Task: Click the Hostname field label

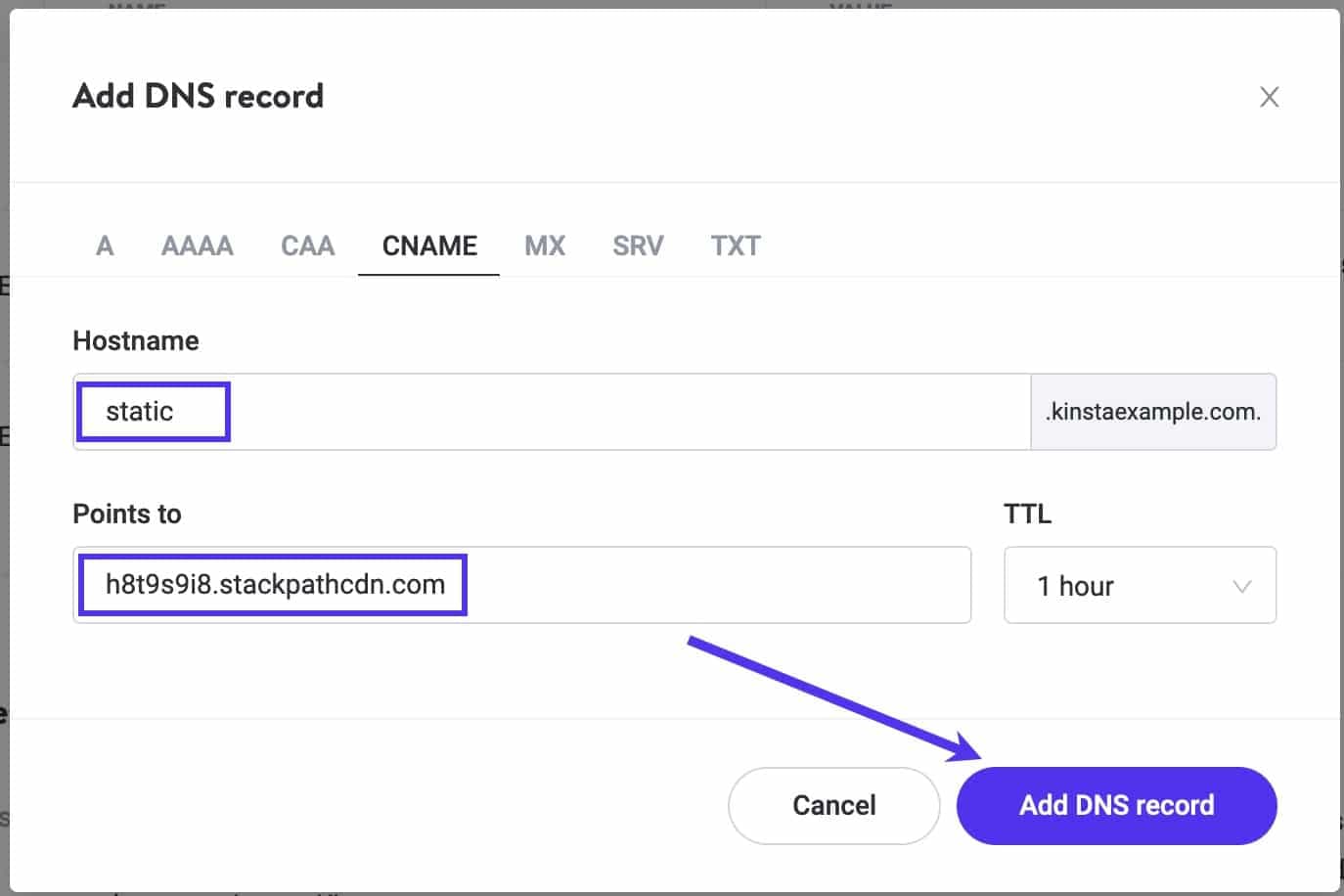Action: (135, 340)
